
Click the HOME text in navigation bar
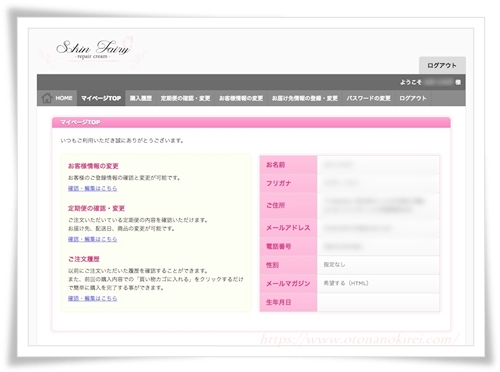[64, 98]
